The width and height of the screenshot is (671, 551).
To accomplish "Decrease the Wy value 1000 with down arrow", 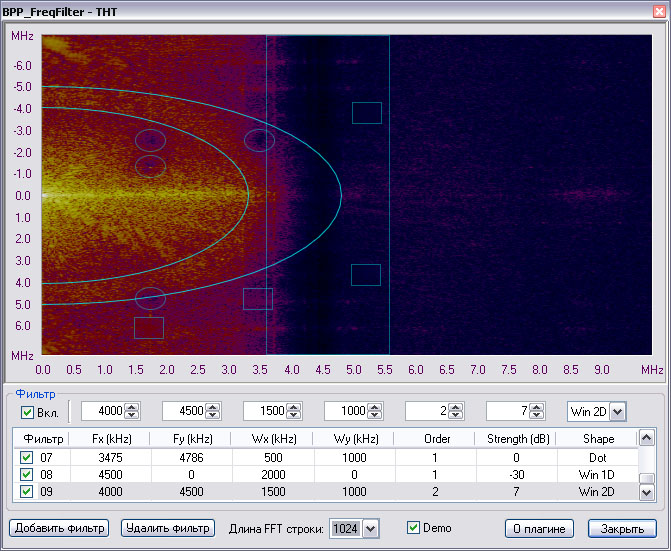I will (375, 415).
